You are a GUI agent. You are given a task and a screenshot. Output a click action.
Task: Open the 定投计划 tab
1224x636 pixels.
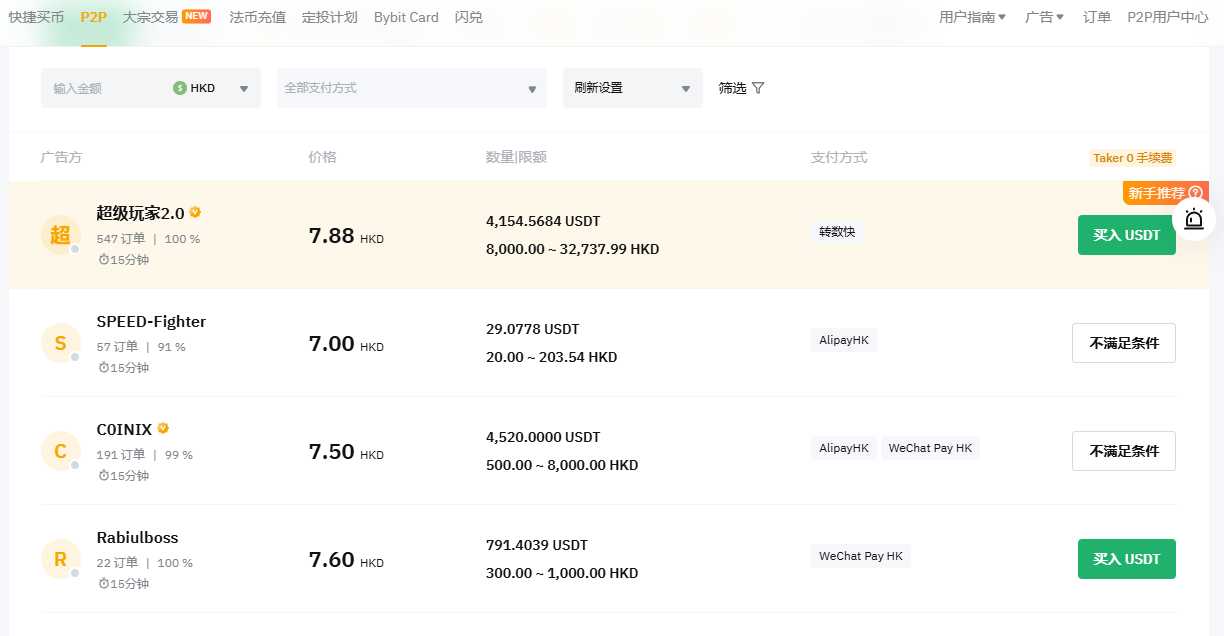(329, 17)
